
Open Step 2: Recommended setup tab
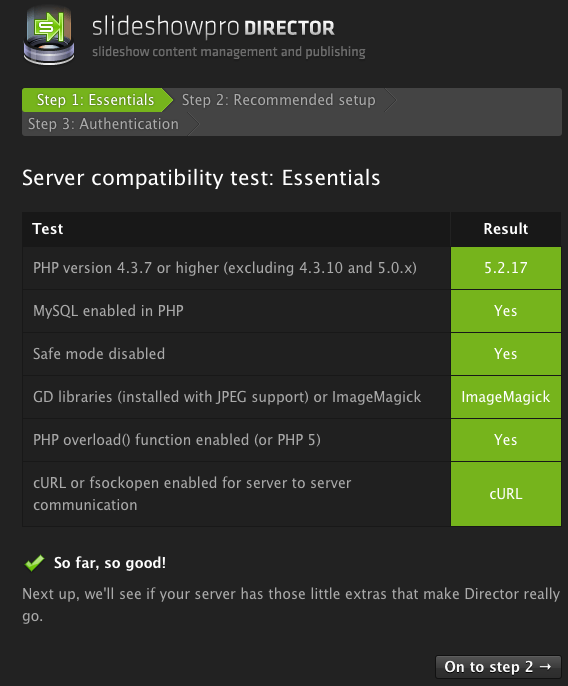(279, 100)
